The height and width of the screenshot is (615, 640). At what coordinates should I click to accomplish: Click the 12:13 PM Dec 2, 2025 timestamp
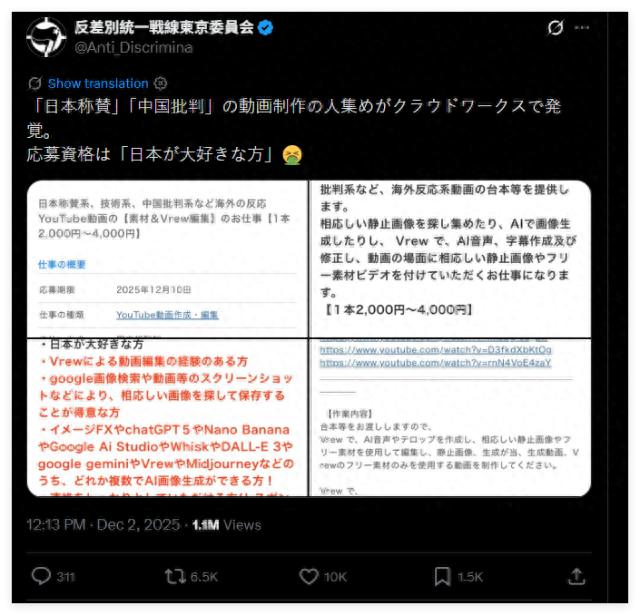tap(103, 524)
